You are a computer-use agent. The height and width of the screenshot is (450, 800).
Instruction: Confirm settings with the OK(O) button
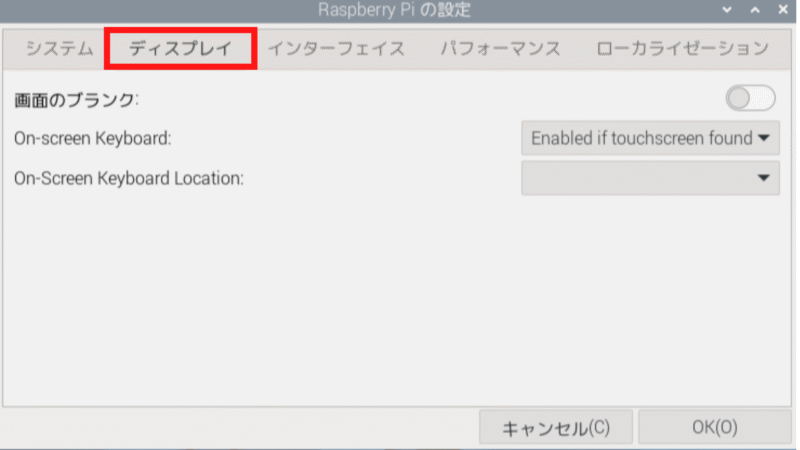[x=715, y=427]
